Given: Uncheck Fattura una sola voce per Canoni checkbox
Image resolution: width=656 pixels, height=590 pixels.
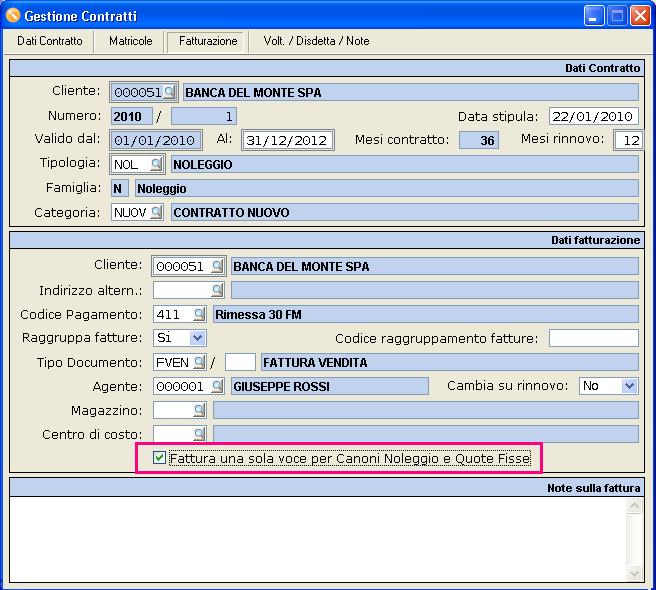Looking at the screenshot, I should (x=160, y=459).
